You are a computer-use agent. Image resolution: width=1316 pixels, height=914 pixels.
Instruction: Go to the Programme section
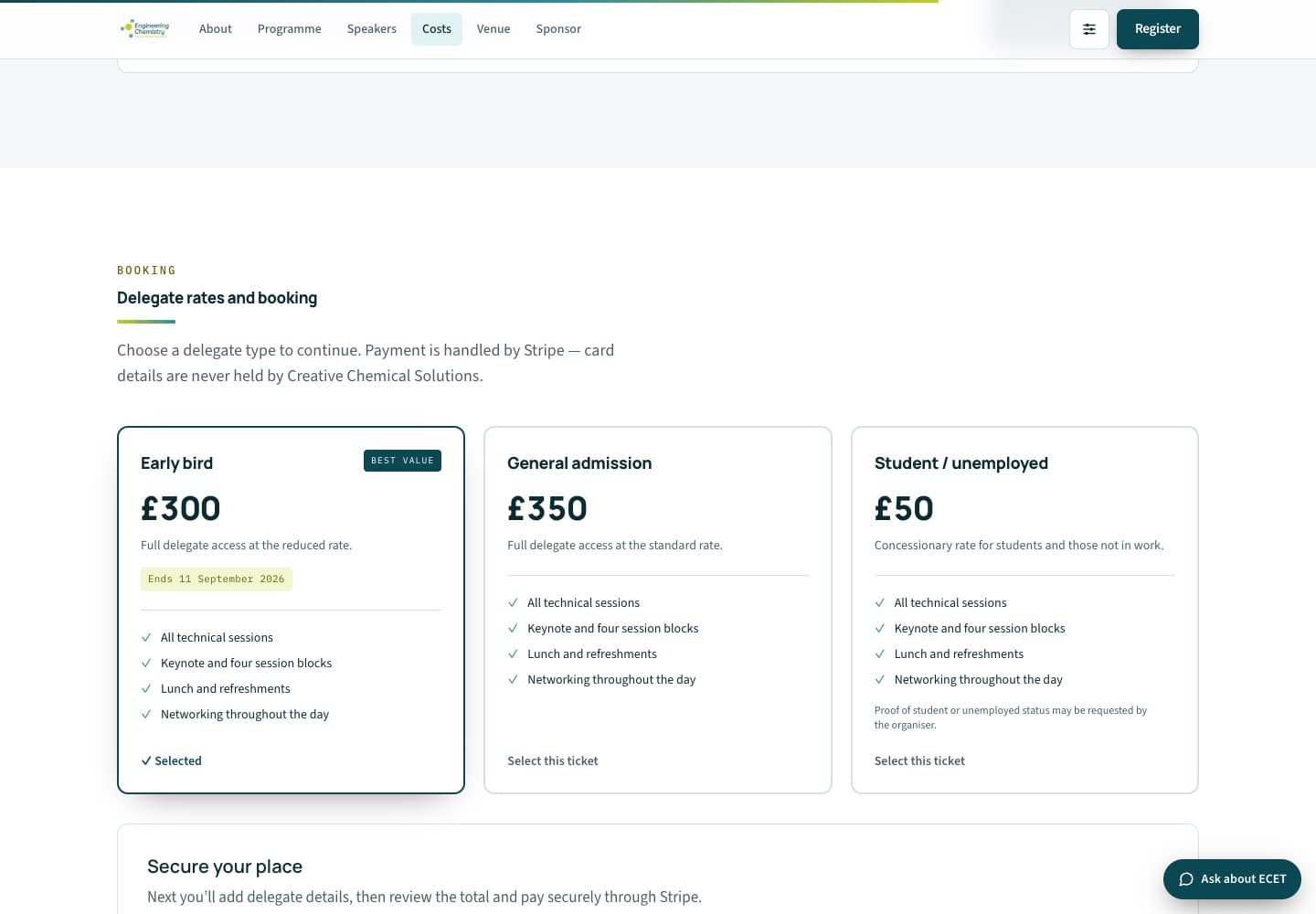coord(290,29)
